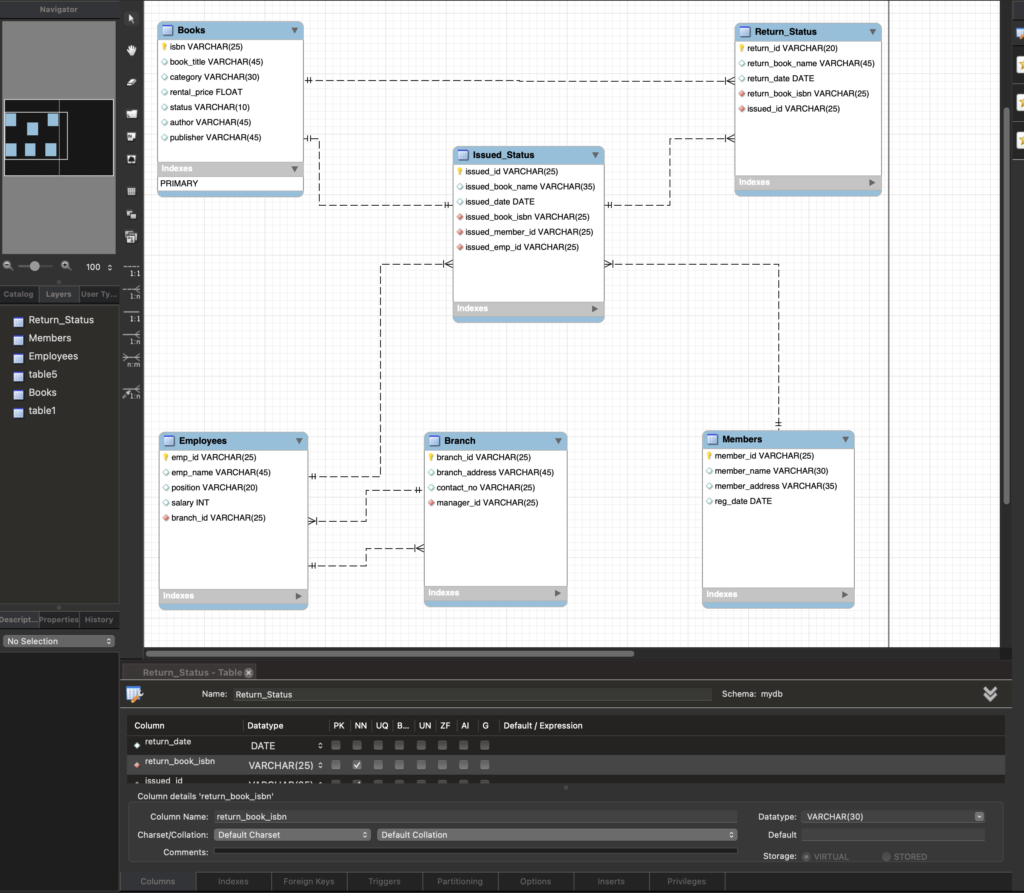Click the Column Name input field
The image size is (1024, 893).
pyautogui.click(x=474, y=817)
